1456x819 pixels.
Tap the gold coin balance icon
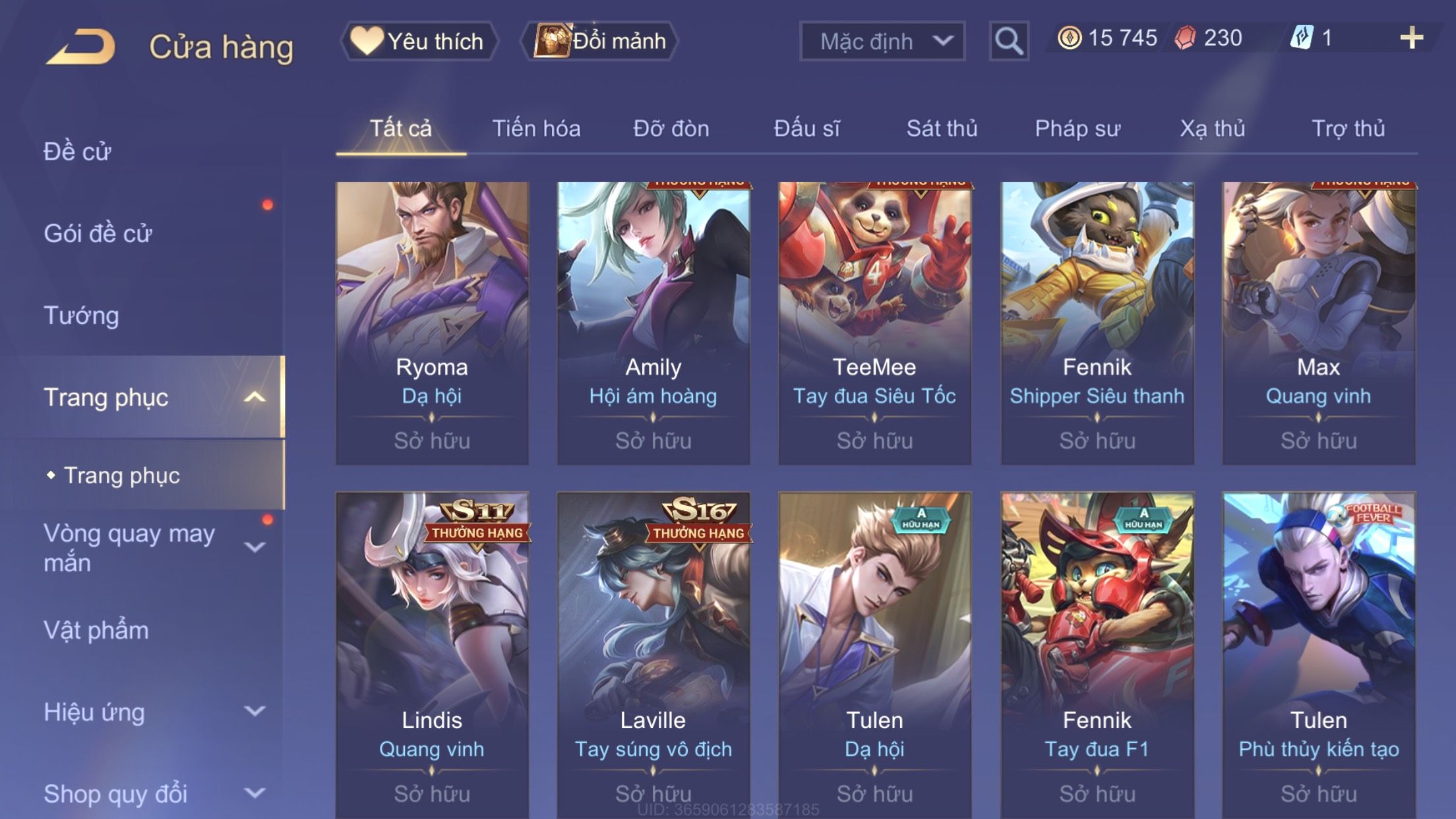click(x=1069, y=38)
